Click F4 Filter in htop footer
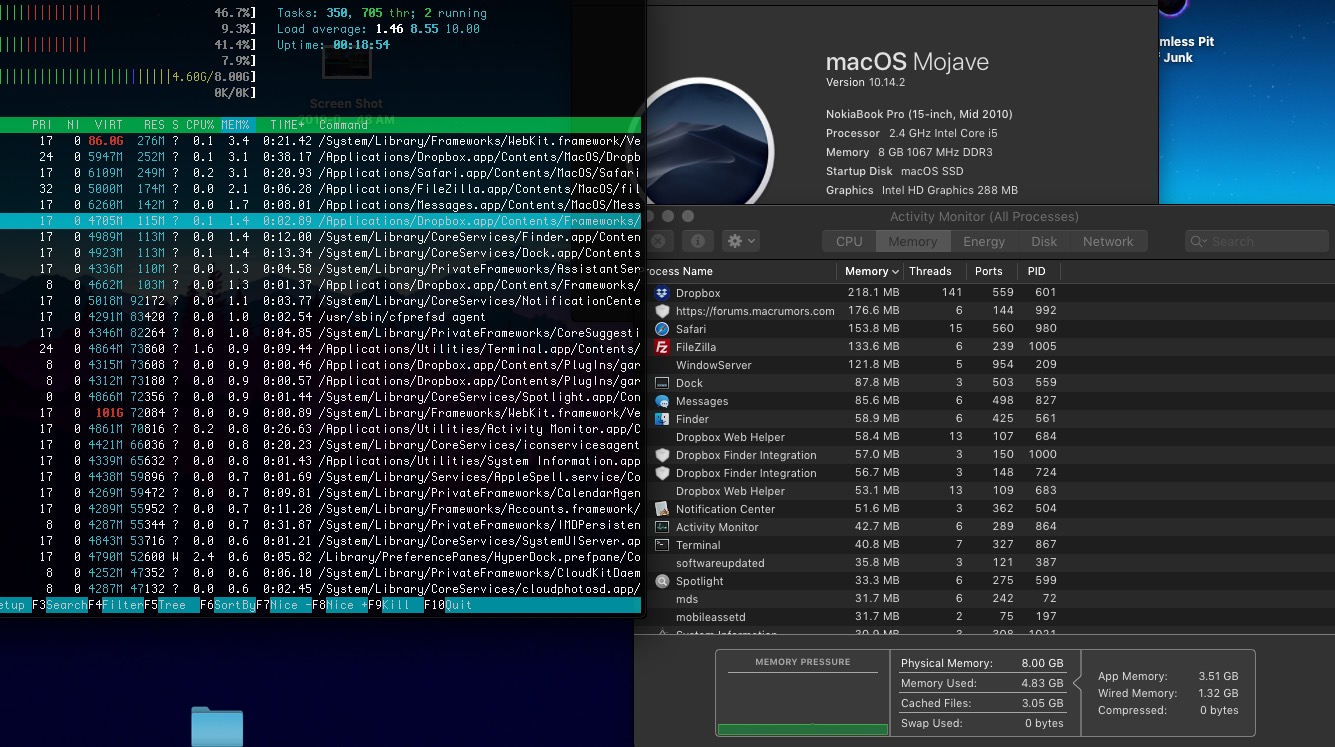 point(116,605)
